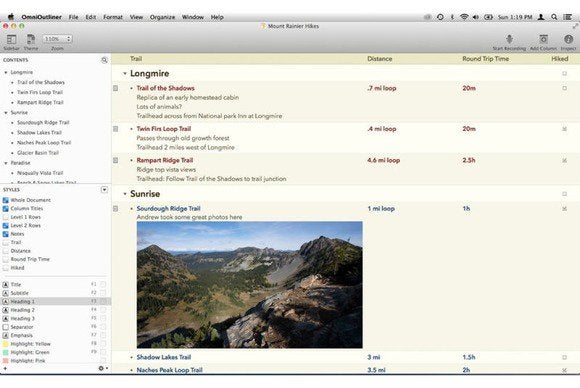Click the Contents search magnifier icon
Screen dimensions: 580x388
104,60
